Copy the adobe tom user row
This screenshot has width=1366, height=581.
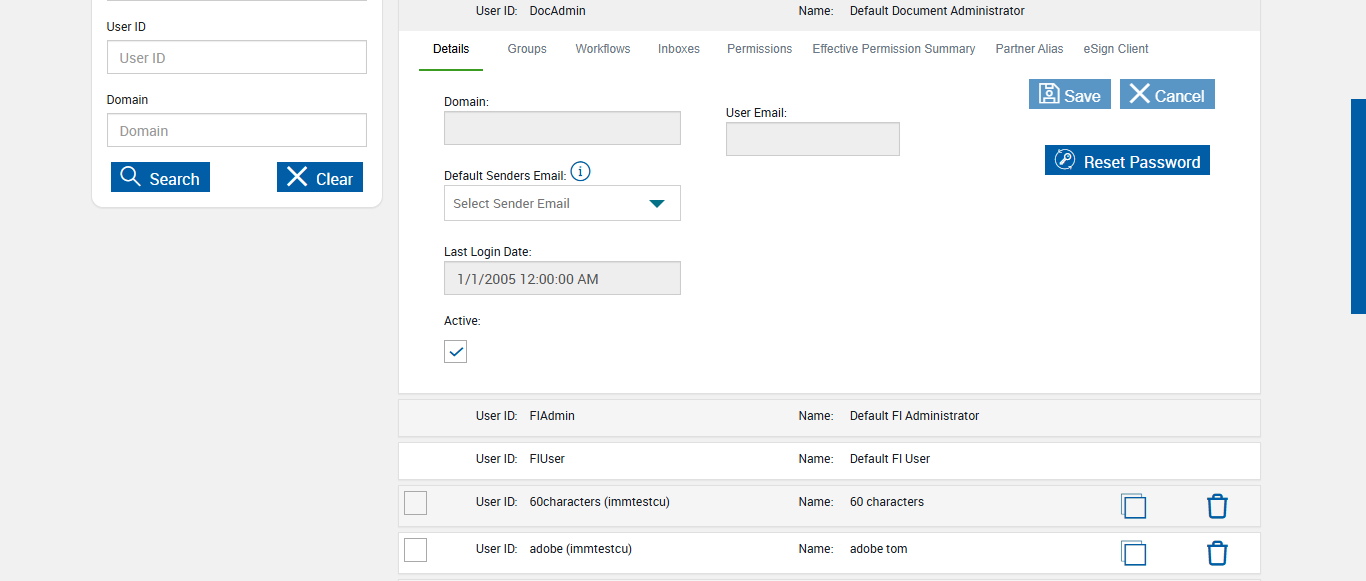point(1133,553)
